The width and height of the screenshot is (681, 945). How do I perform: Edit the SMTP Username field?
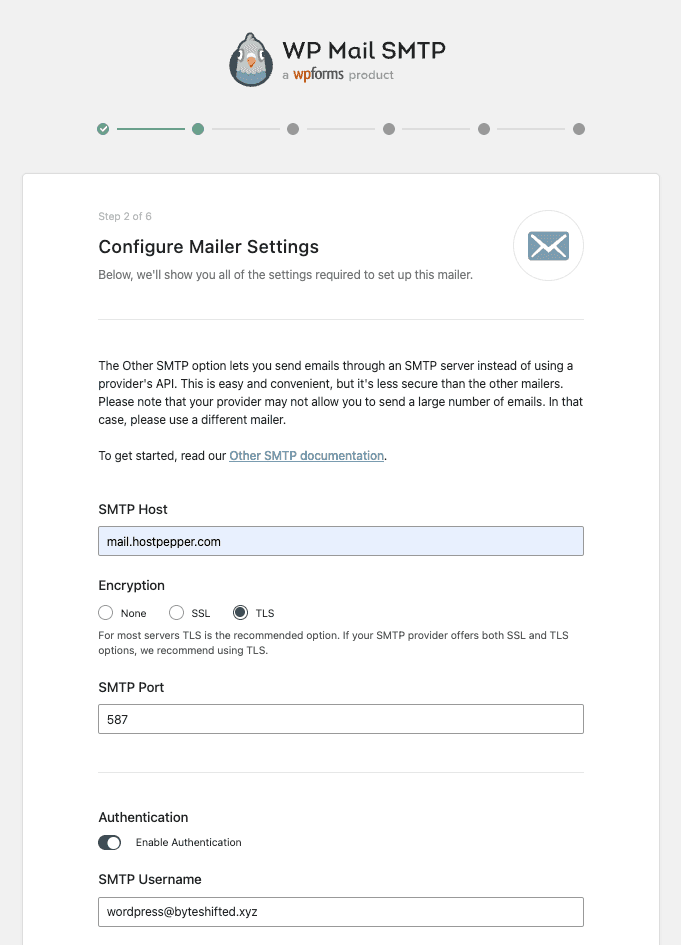(340, 912)
